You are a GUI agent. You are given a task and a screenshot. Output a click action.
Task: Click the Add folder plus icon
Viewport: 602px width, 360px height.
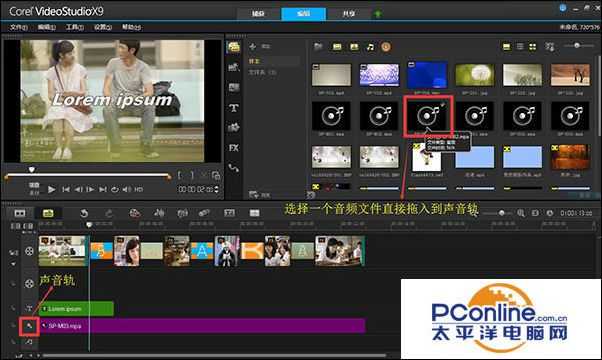pos(253,46)
